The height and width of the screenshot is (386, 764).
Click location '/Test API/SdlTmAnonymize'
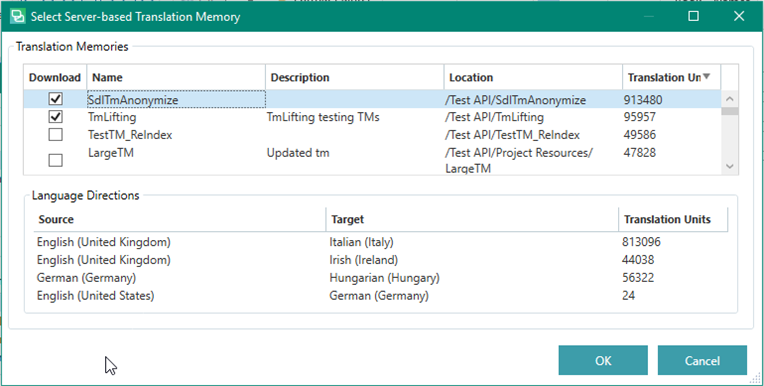[x=515, y=100]
